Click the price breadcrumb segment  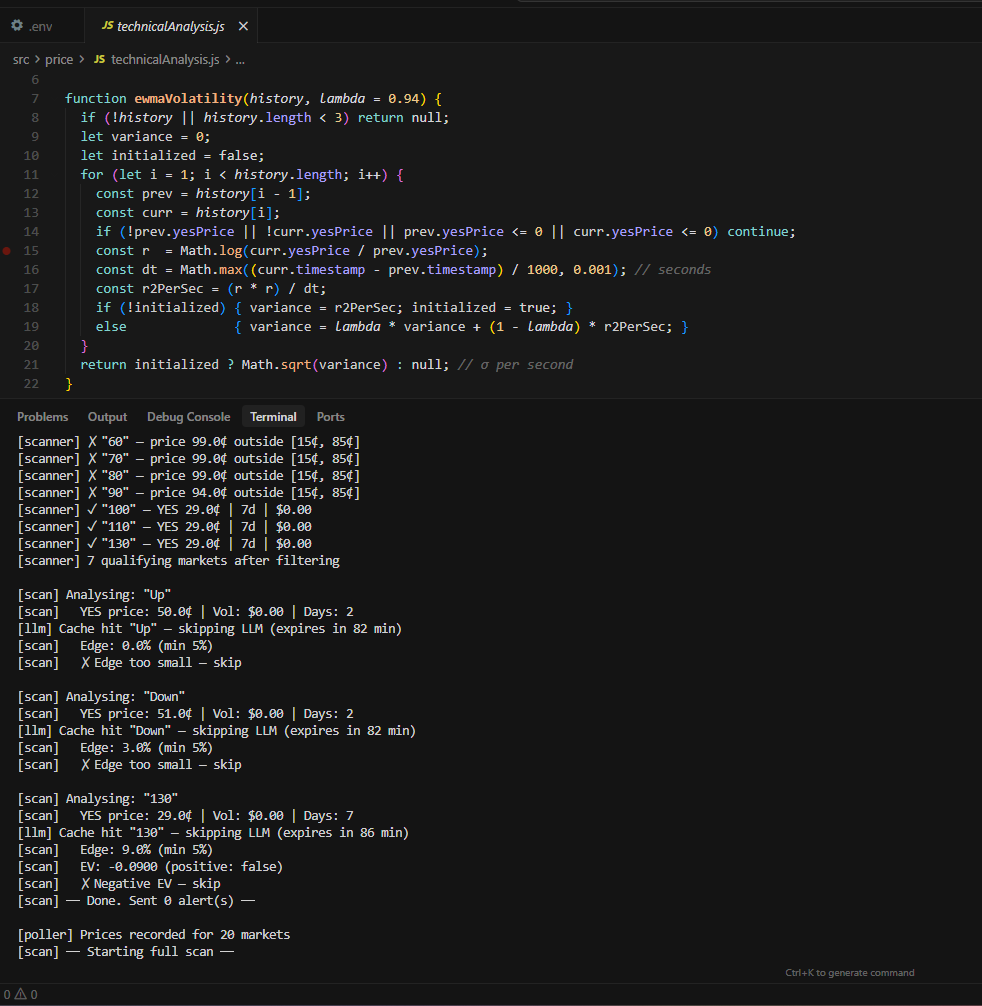tap(59, 60)
